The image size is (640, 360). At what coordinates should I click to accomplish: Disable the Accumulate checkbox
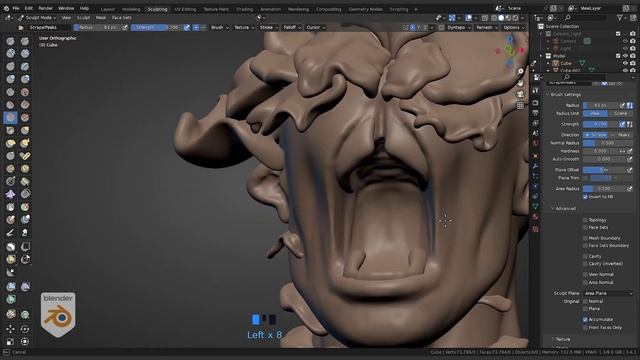tap(585, 320)
